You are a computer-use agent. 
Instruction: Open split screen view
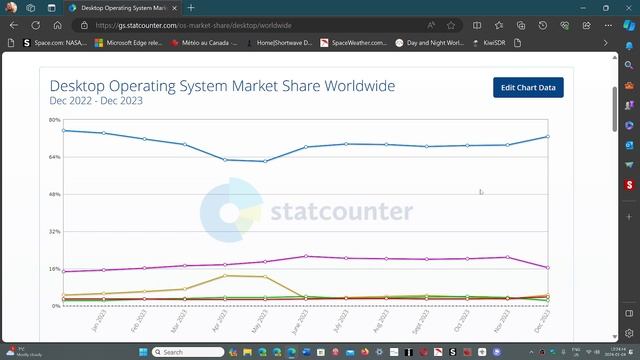tap(477, 25)
